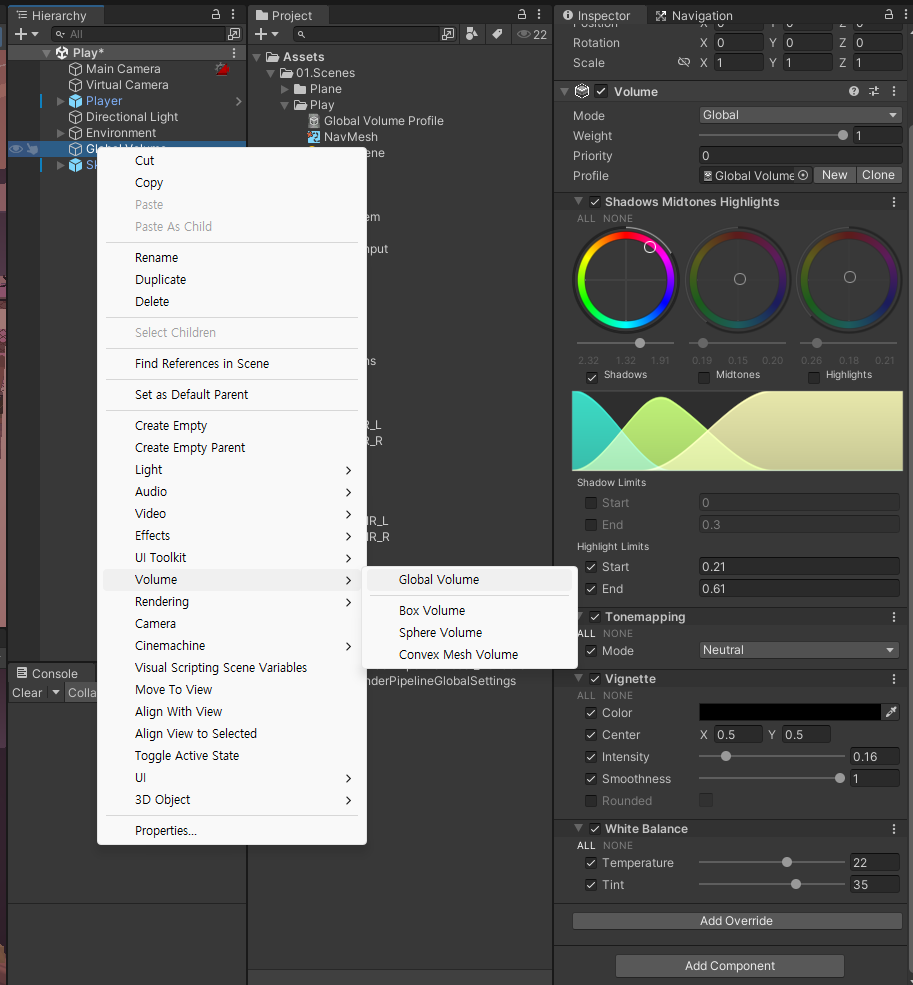Open the Volume component three-dot menu
This screenshot has width=913, height=985.
click(x=894, y=91)
